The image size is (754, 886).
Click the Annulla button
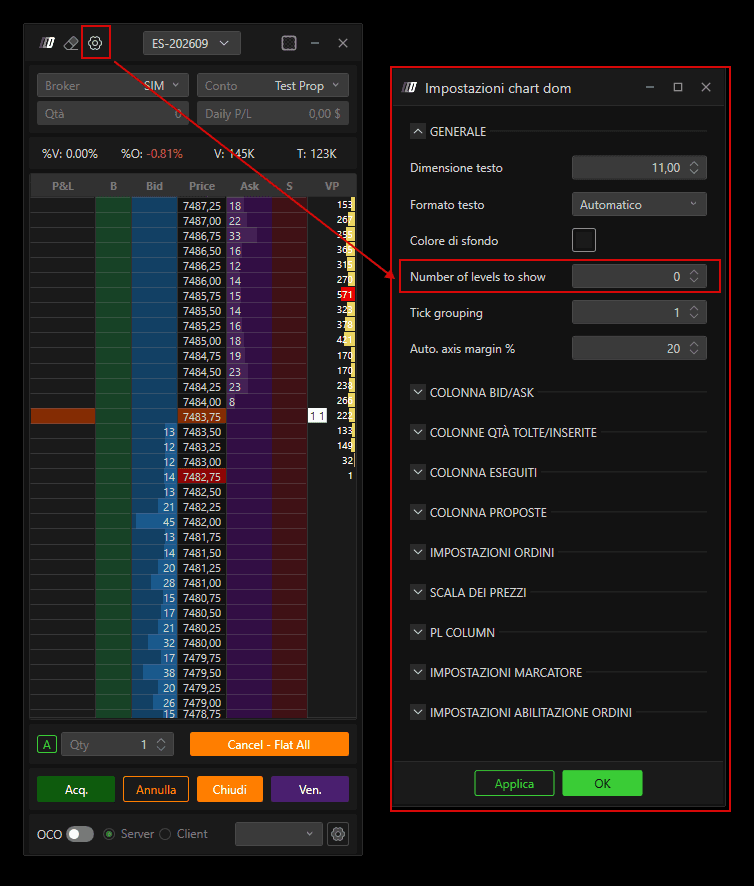[x=156, y=789]
